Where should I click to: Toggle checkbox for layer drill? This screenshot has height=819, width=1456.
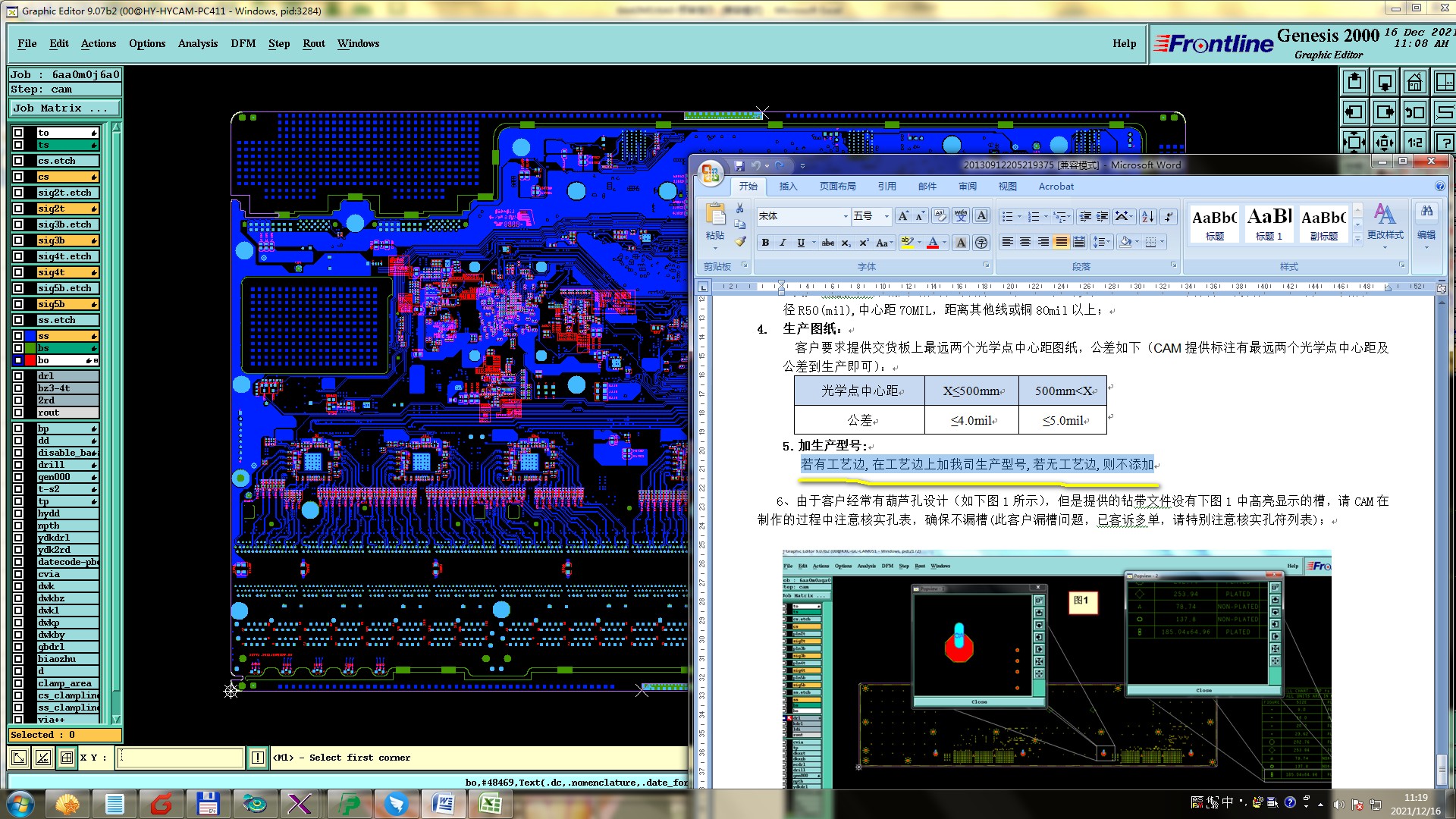18,465
